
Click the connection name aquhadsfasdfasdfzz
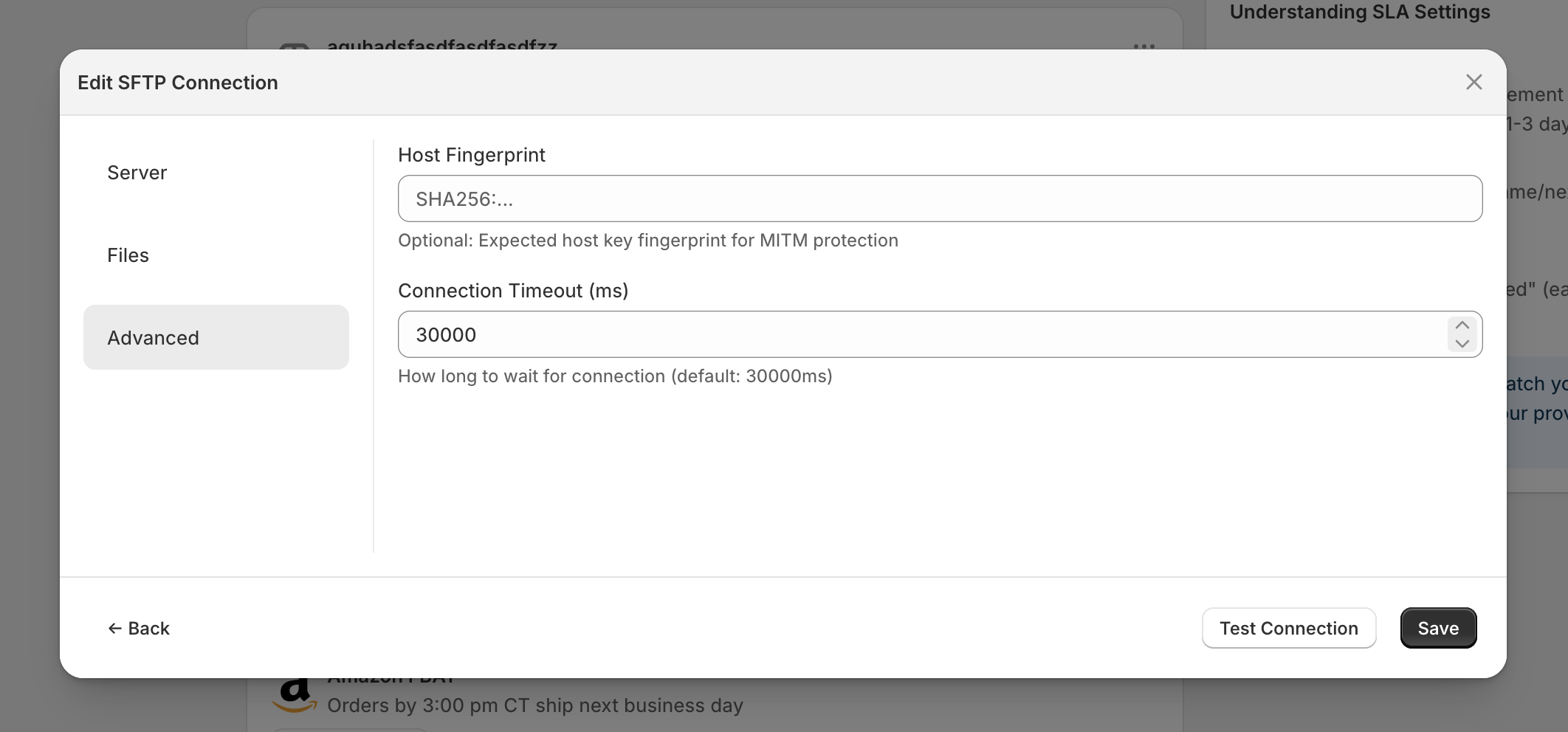coord(441,46)
